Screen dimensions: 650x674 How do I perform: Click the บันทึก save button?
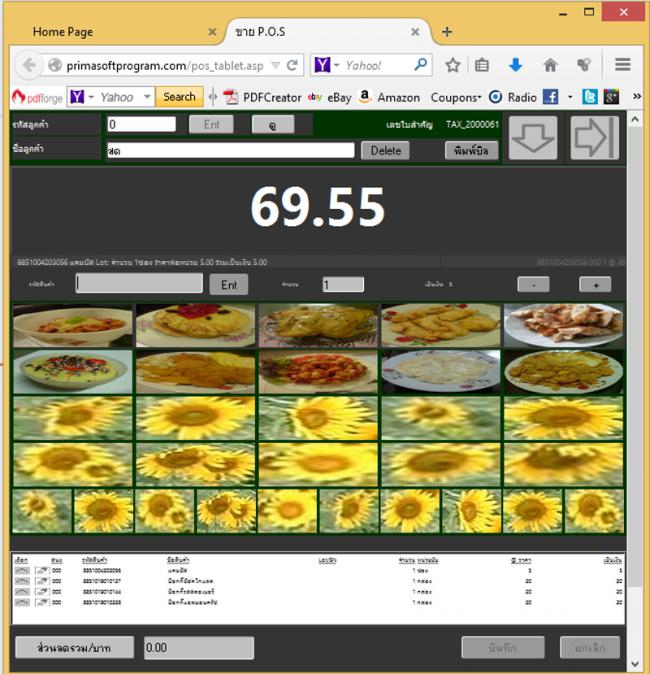click(503, 647)
